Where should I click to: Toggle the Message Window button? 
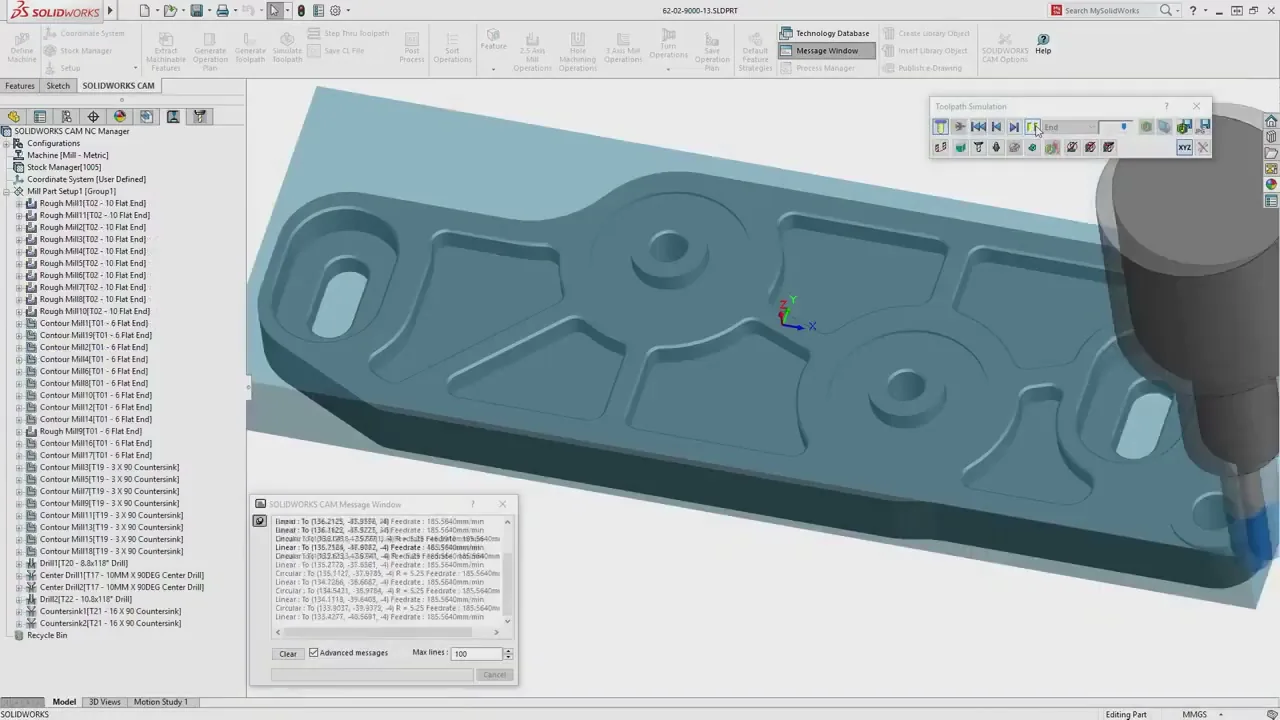tap(826, 50)
